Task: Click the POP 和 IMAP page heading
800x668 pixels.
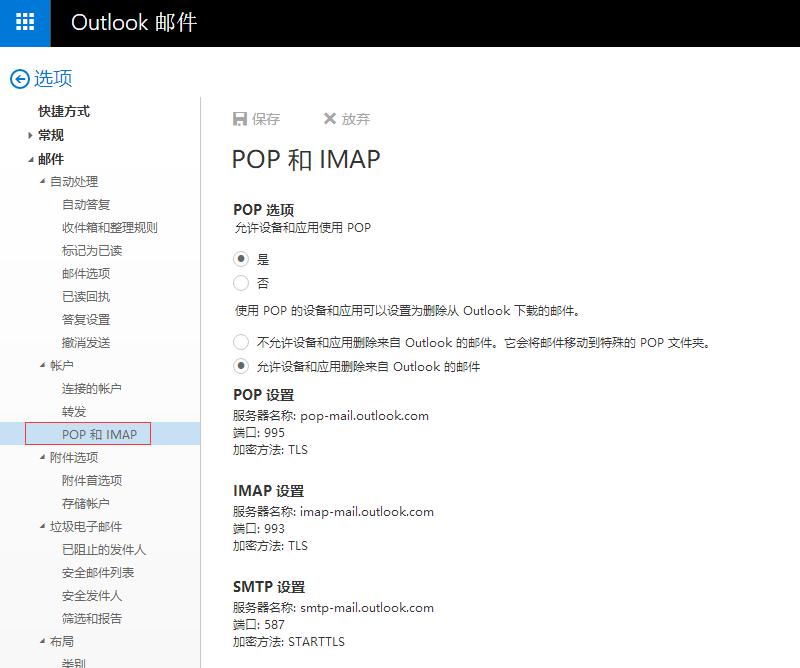Action: 306,159
